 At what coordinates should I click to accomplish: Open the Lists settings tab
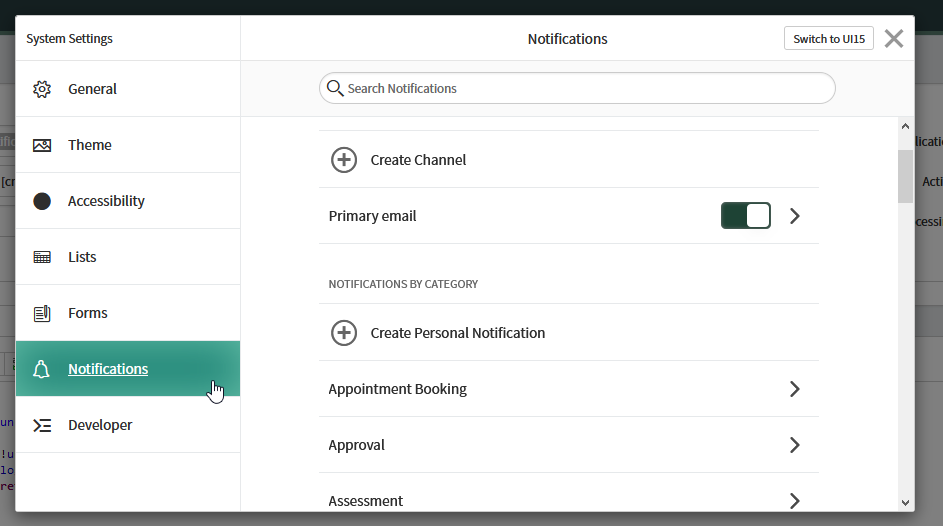tap(128, 257)
